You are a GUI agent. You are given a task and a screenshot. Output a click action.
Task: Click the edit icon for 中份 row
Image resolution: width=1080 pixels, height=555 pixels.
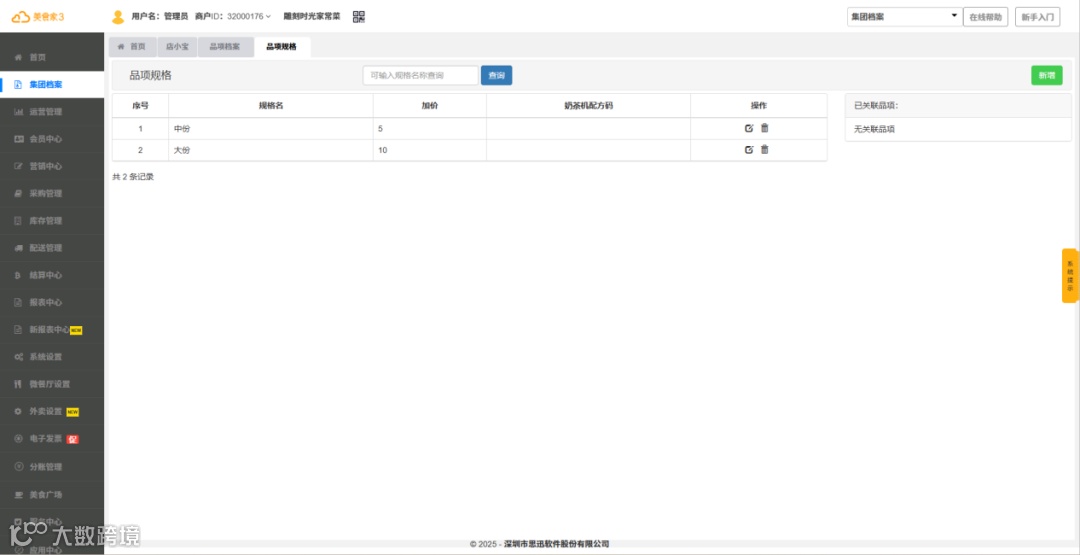tap(749, 128)
